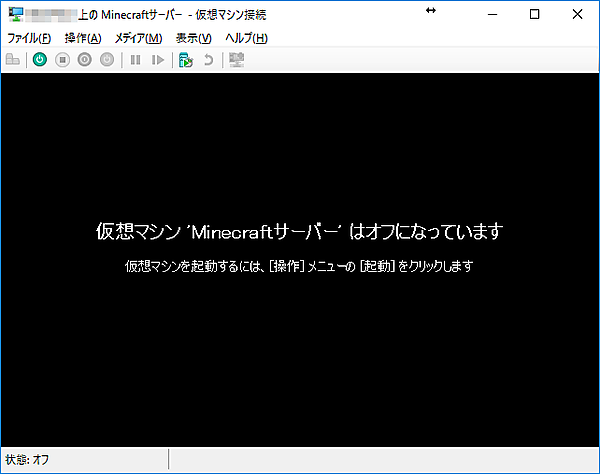Viewport: 600px width, 474px height.
Task: Maximize the virtual machine connection window
Action: (535, 15)
